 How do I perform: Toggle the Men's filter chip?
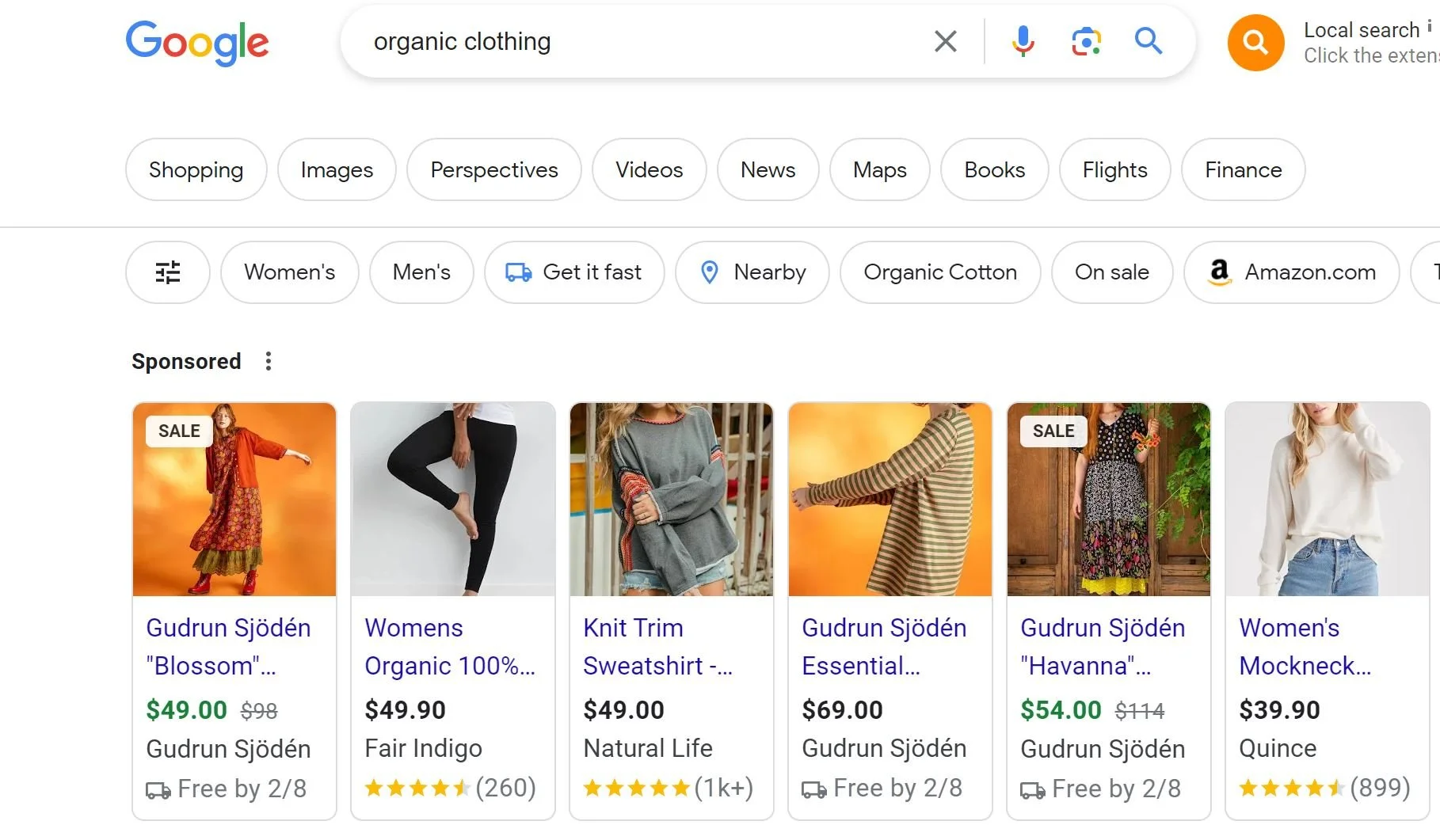tap(422, 272)
